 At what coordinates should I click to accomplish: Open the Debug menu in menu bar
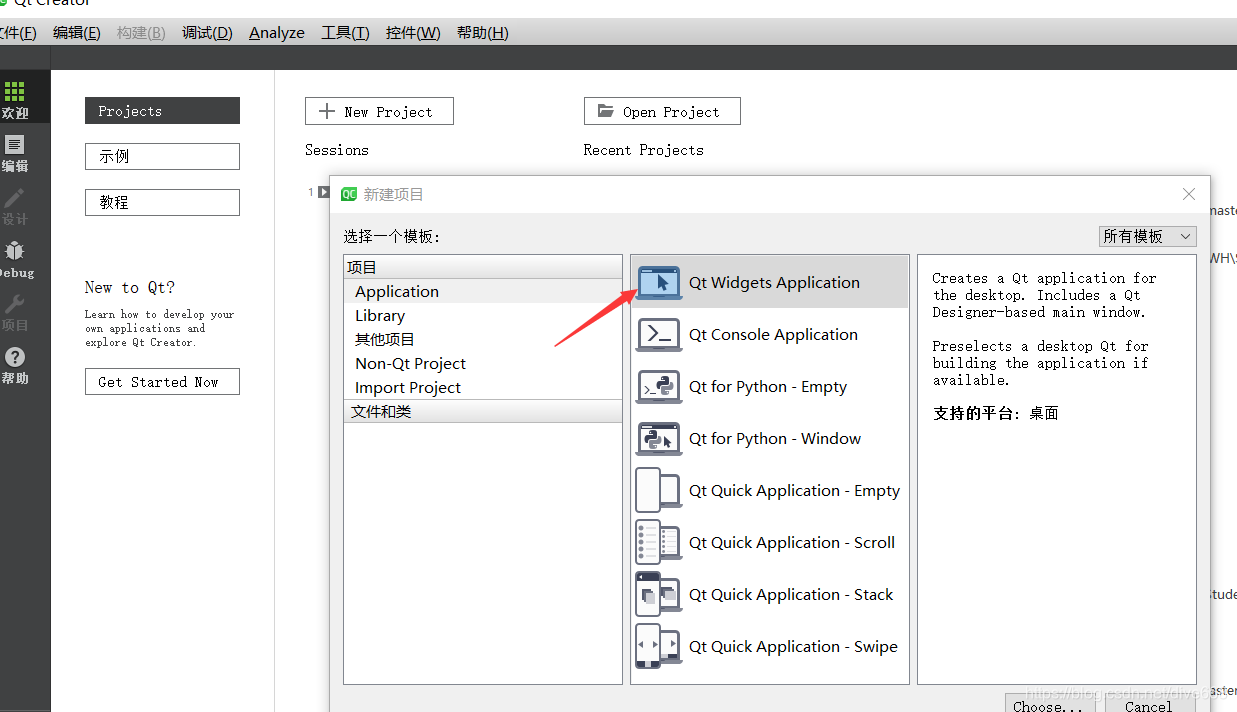pos(207,33)
